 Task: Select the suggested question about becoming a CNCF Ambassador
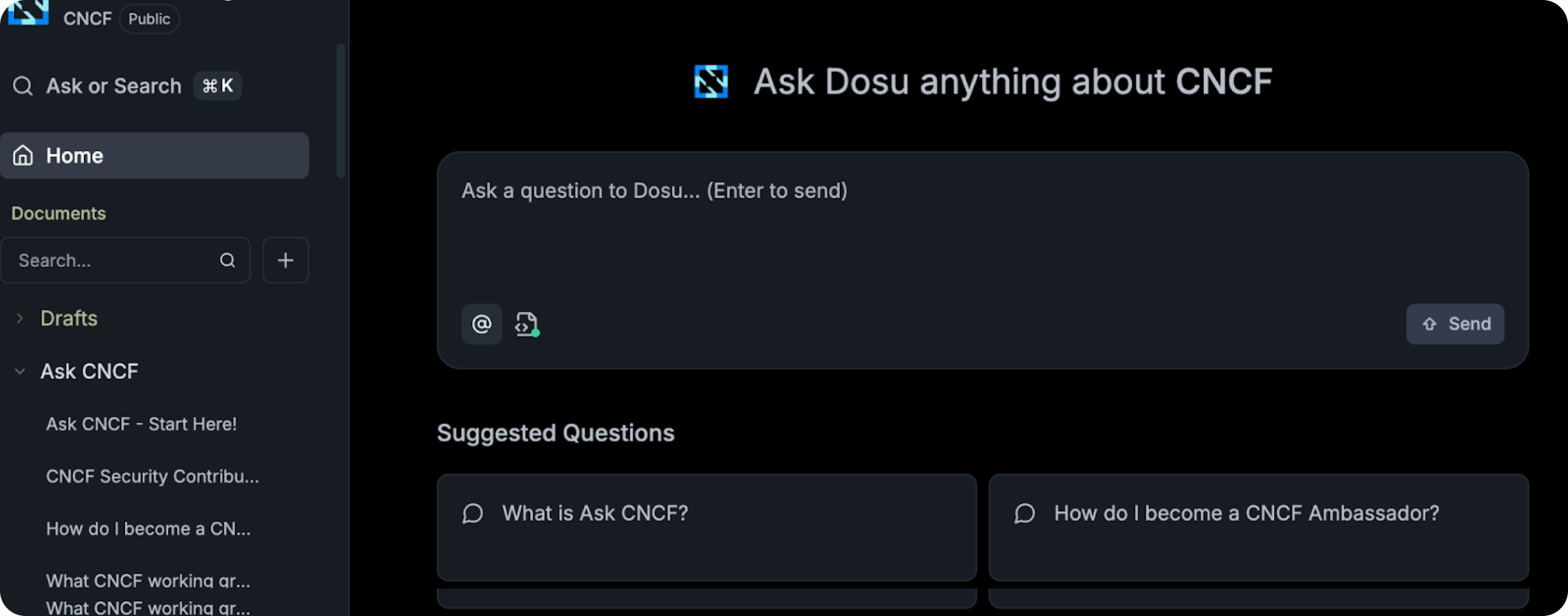pyautogui.click(x=1246, y=512)
